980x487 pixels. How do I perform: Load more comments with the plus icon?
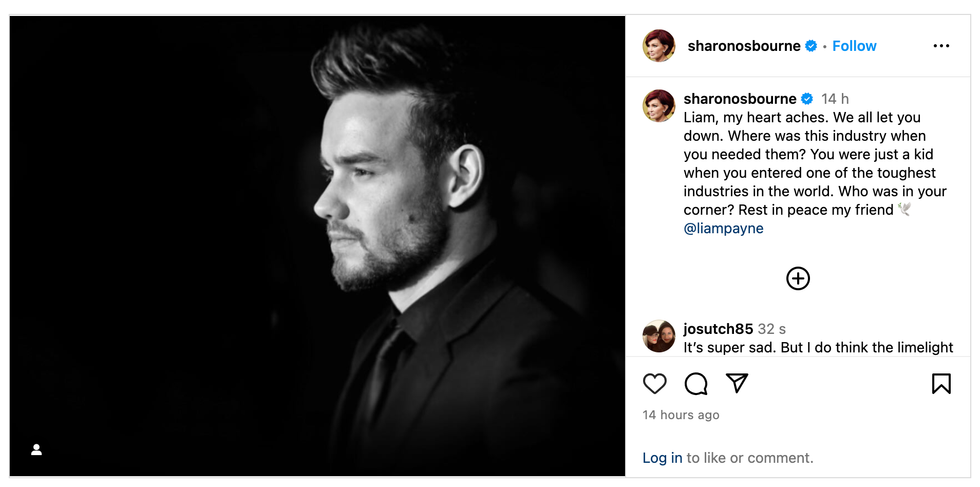pos(798,279)
